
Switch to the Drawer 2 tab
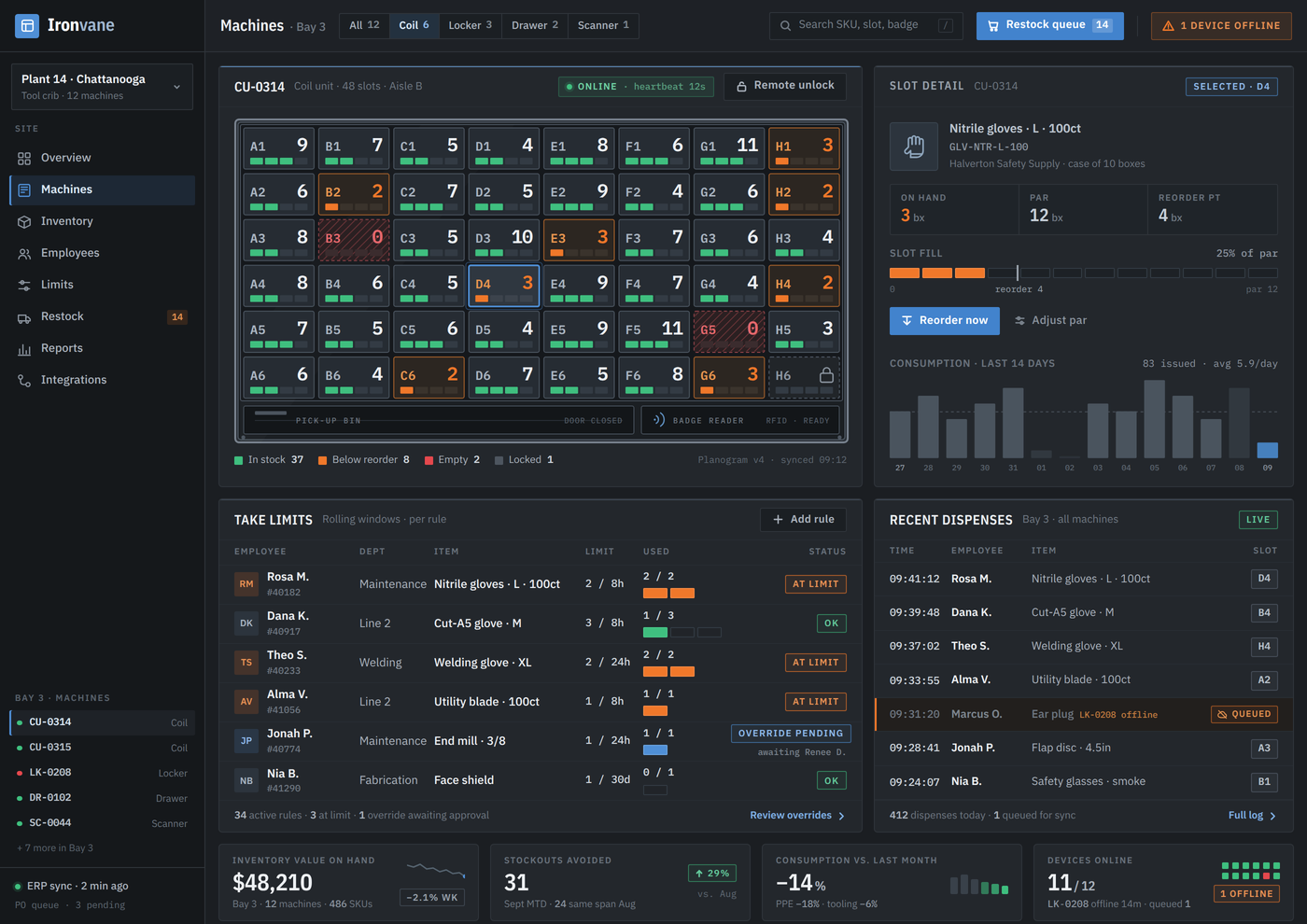click(x=535, y=25)
